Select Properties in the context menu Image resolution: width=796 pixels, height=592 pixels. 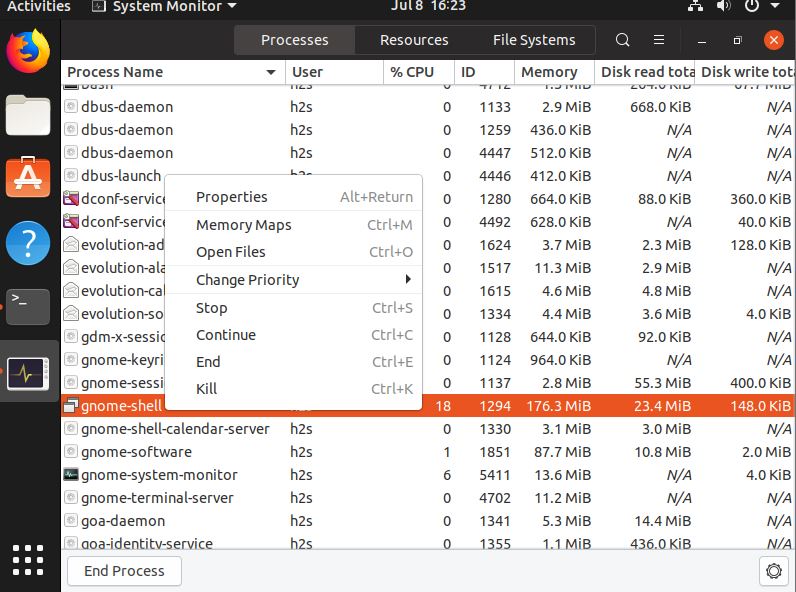[294, 197]
